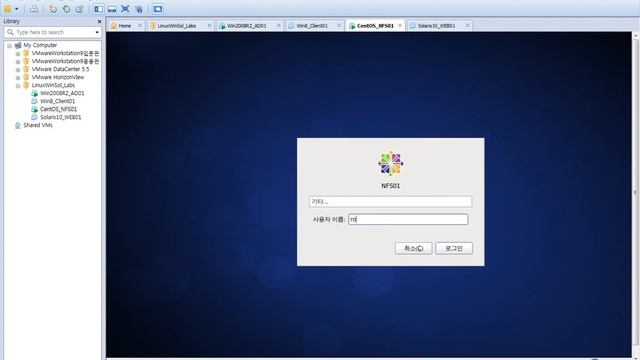Close the Win2008R2_AD01 tab
This screenshot has width=640, height=360.
[279, 26]
